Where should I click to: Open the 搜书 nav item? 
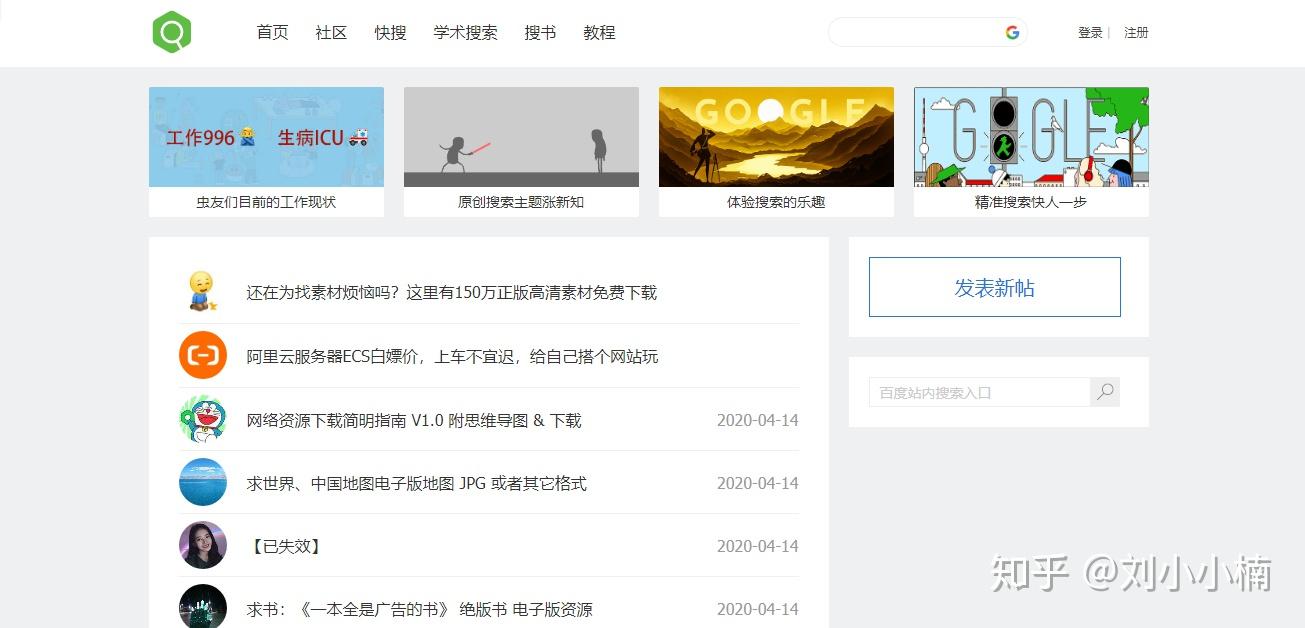540,32
